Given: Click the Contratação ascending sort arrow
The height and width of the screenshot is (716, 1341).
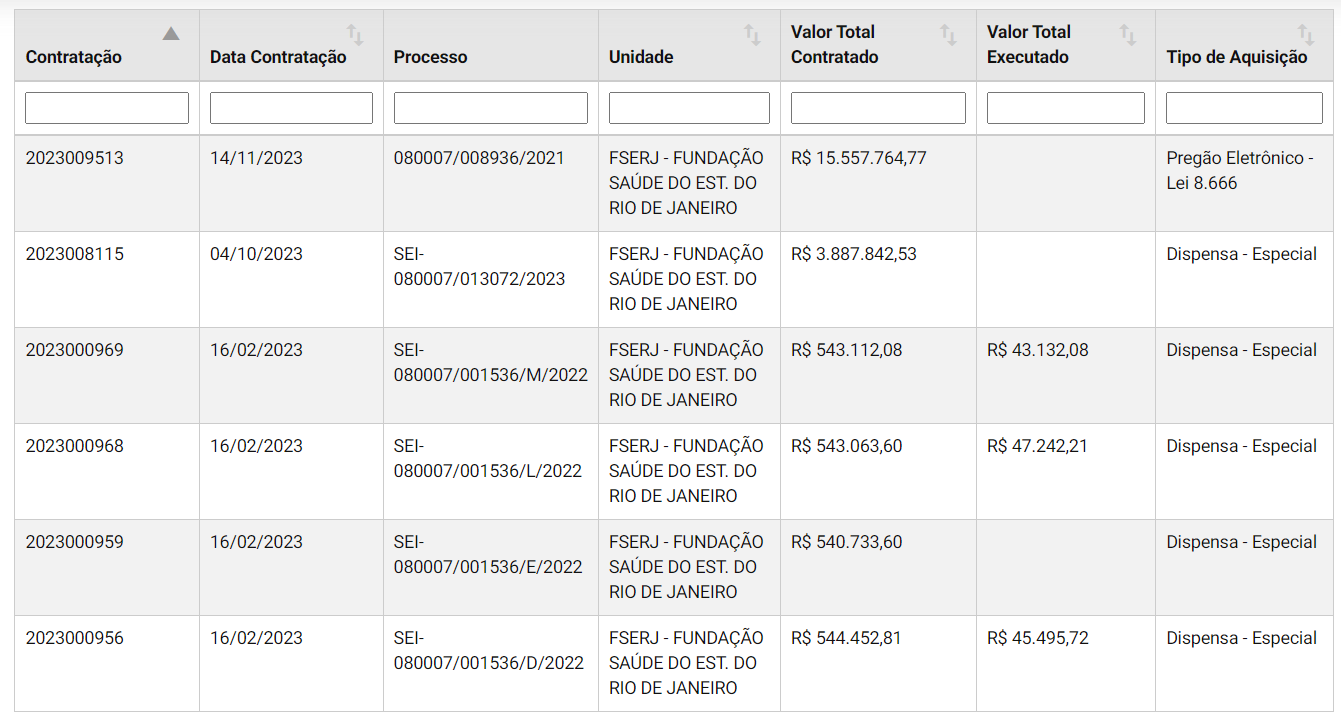Looking at the screenshot, I should pyautogui.click(x=171, y=34).
